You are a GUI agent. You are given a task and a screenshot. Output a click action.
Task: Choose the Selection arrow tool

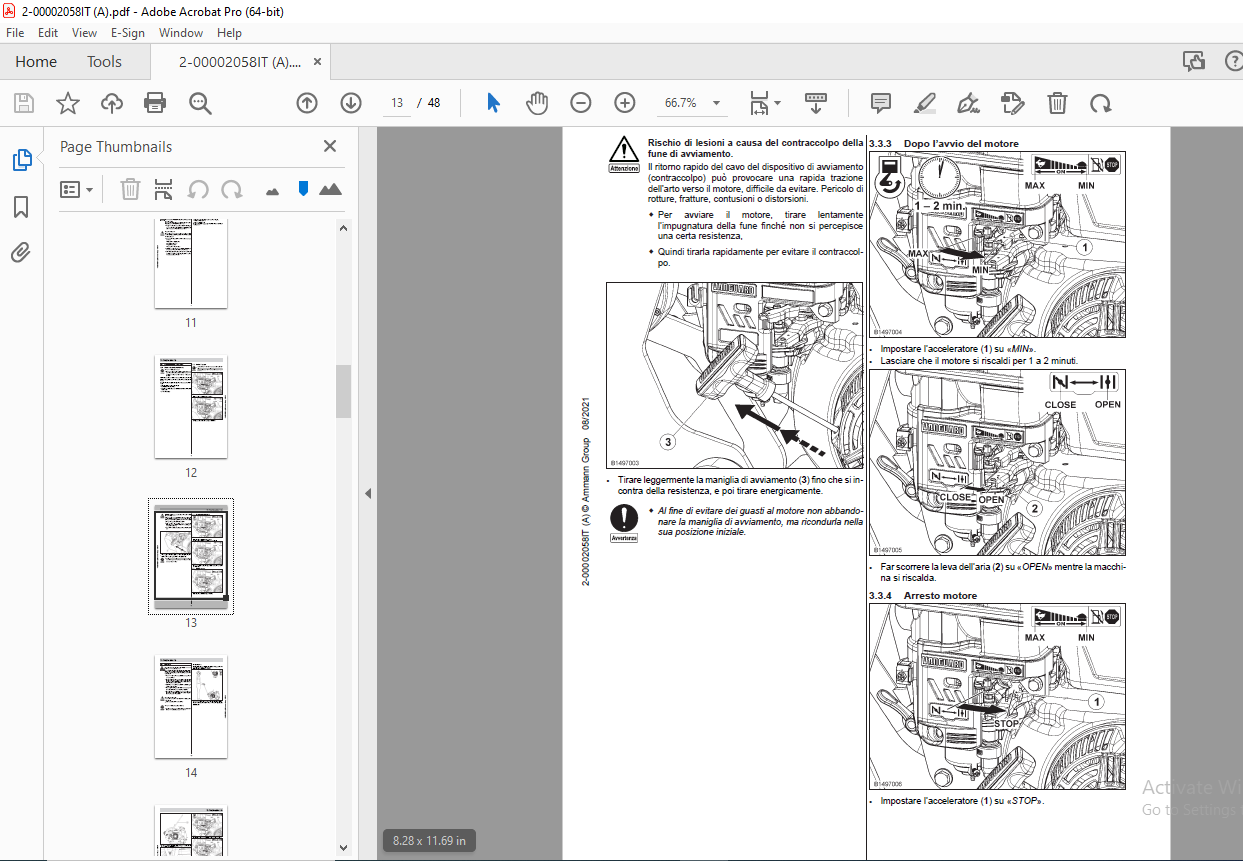(493, 103)
